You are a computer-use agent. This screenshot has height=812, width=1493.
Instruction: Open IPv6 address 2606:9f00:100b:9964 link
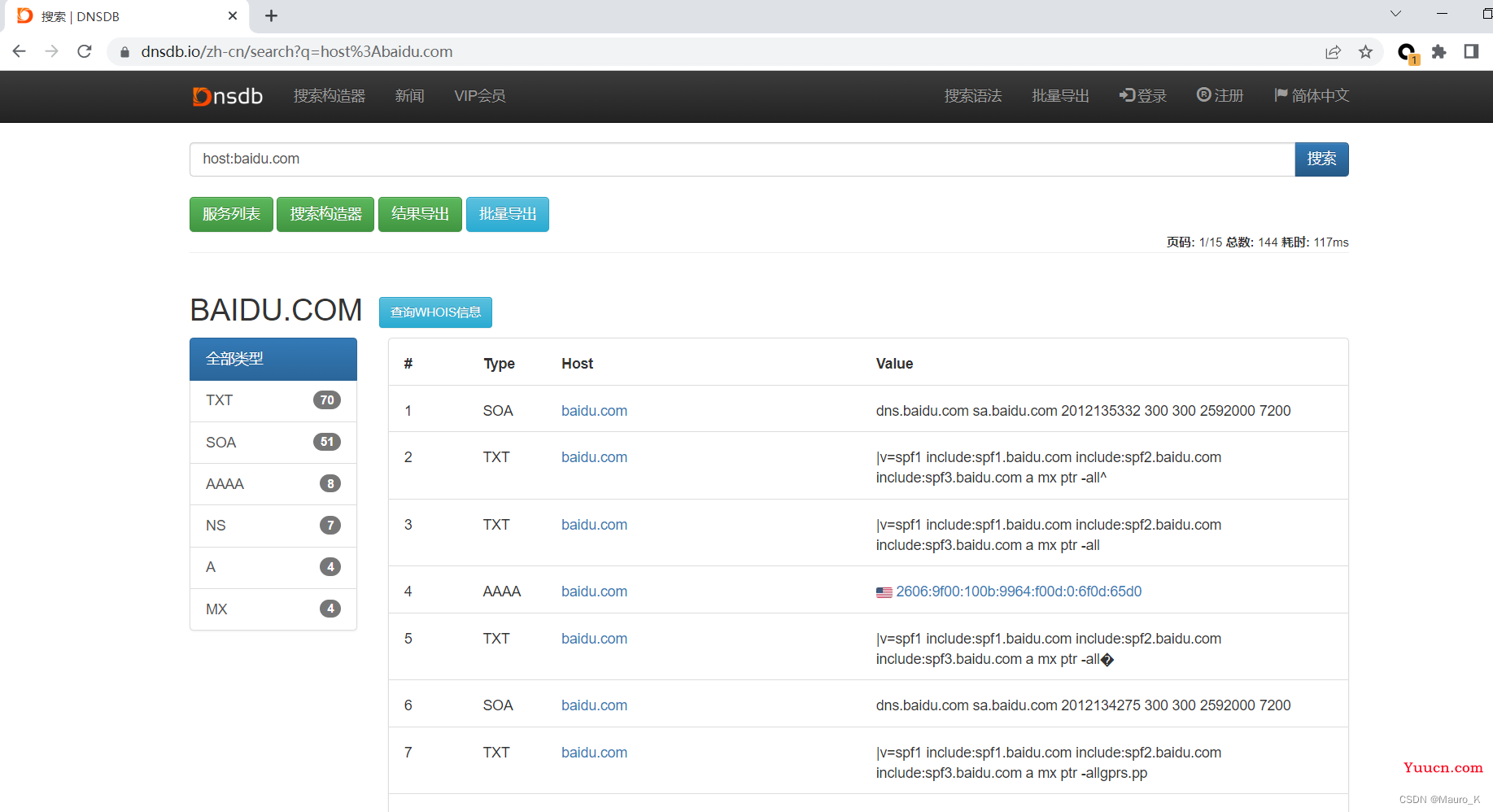1019,592
